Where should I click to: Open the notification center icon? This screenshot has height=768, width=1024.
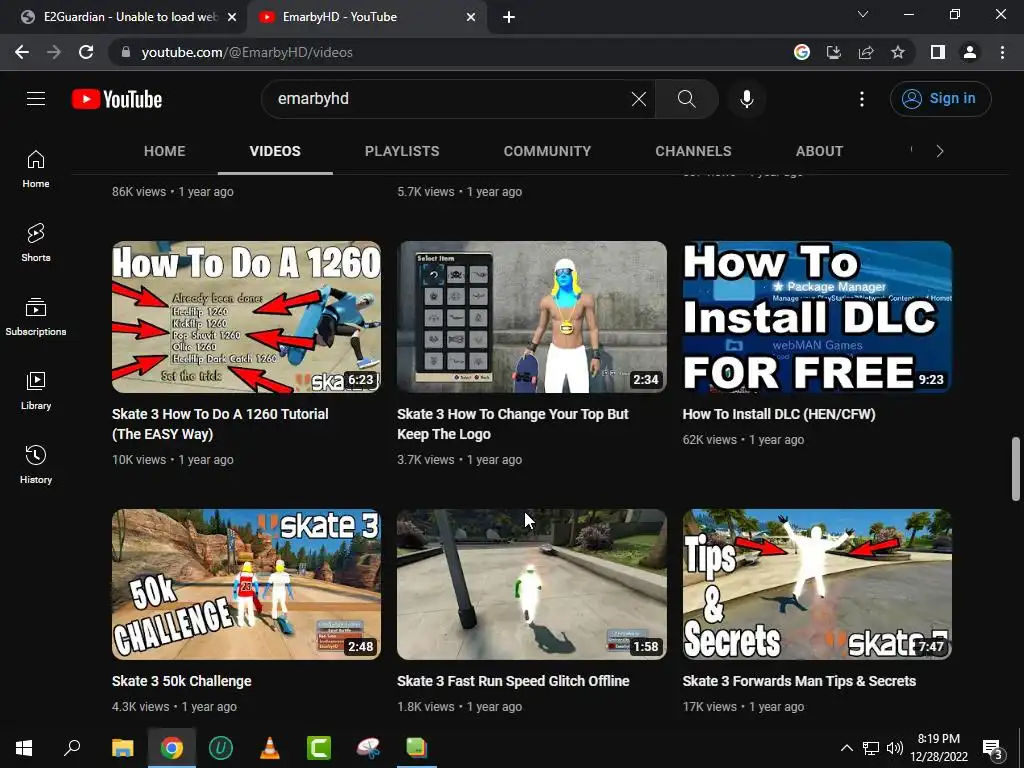pyautogui.click(x=993, y=748)
